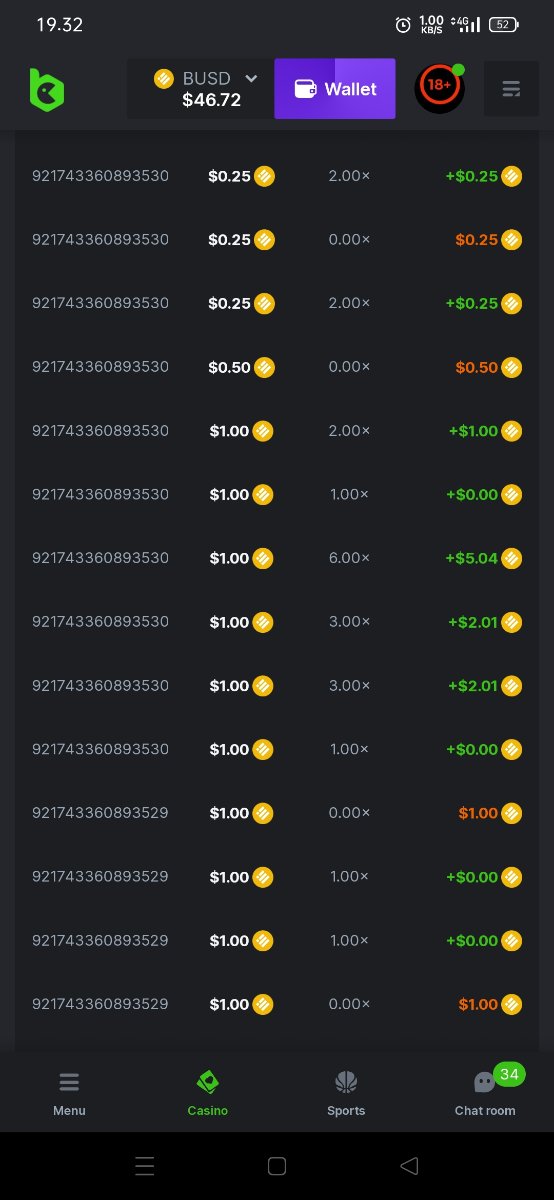Open the Menu tab in bottom bar

click(x=69, y=1092)
